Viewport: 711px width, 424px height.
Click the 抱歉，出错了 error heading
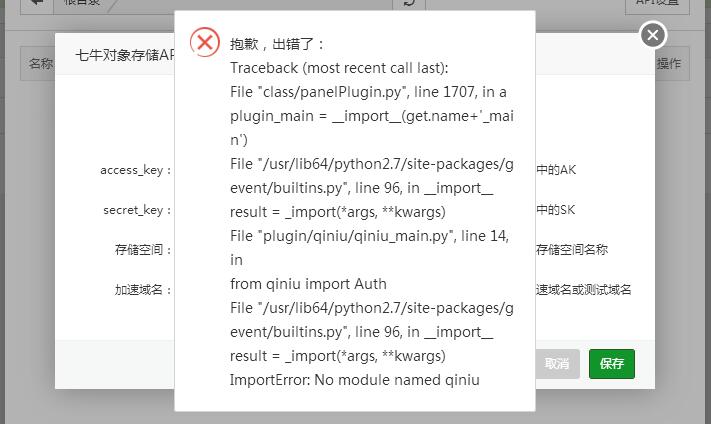click(x=277, y=44)
